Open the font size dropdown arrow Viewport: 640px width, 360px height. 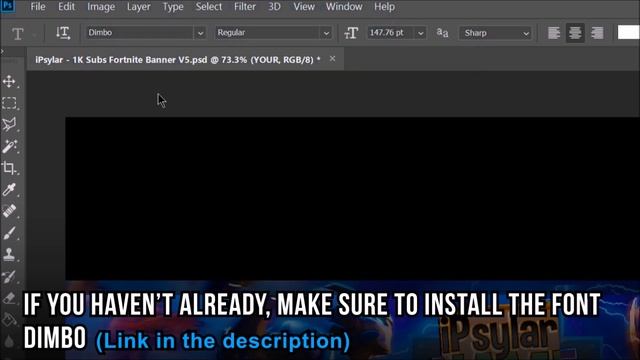[x=420, y=33]
